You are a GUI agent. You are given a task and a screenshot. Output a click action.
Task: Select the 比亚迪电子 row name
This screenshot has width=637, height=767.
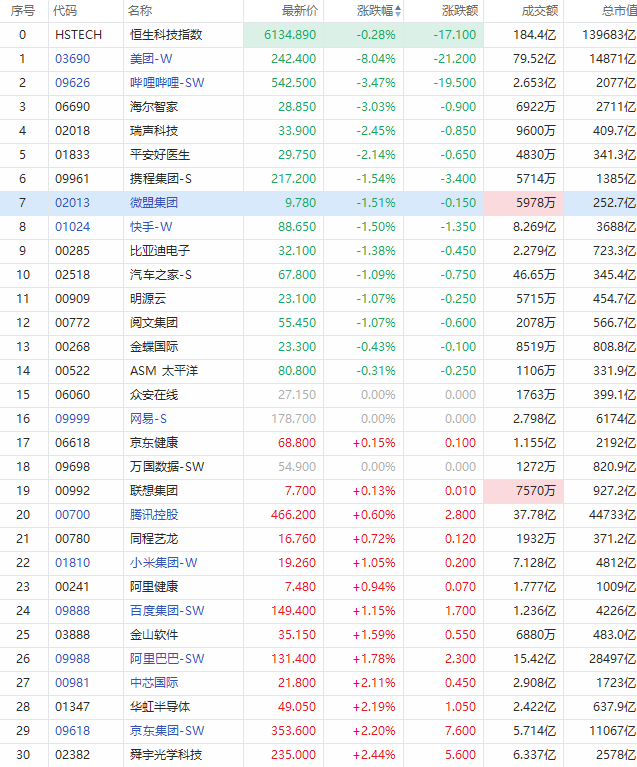pyautogui.click(x=160, y=250)
